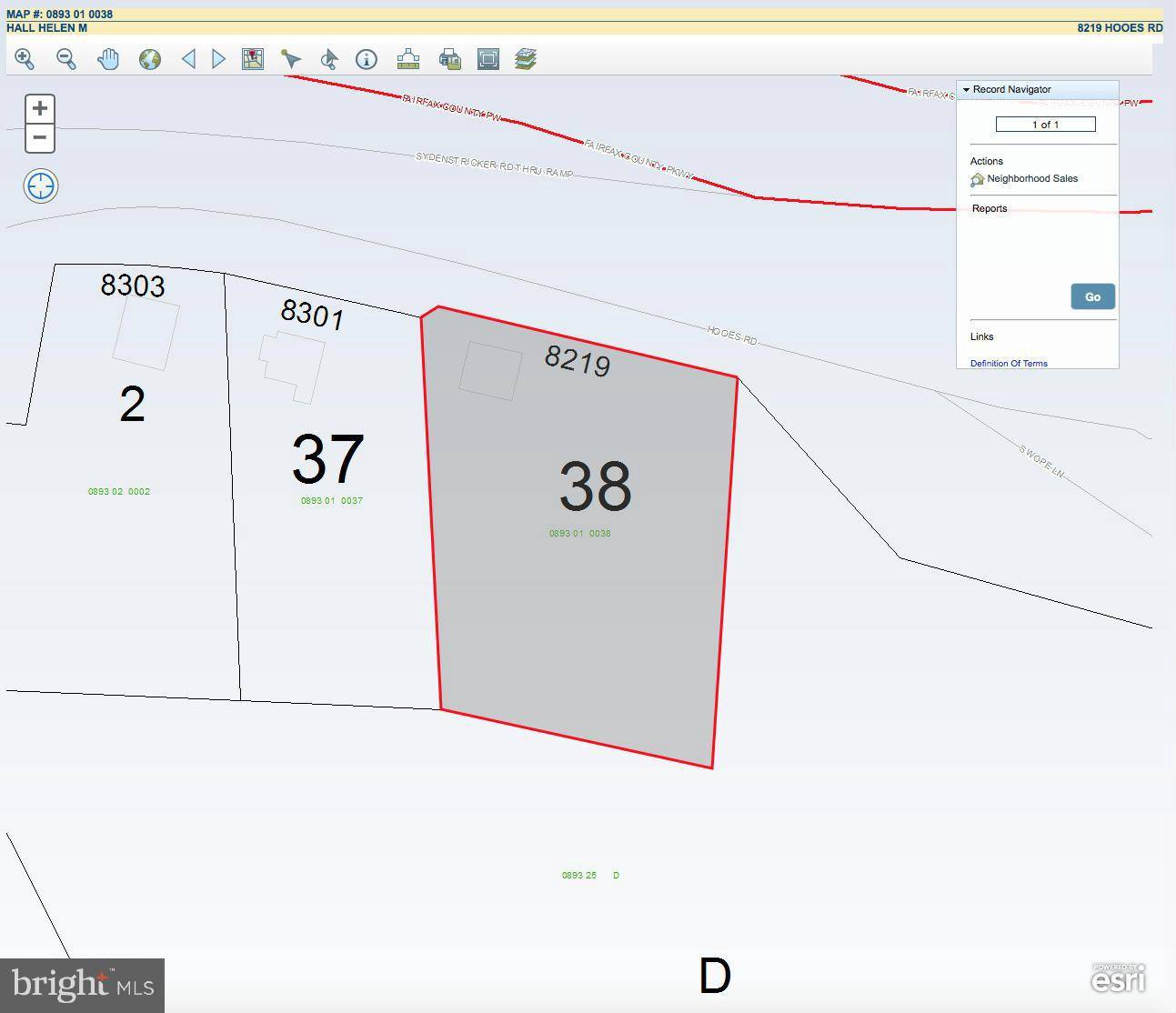Toggle the full-screen frame icon

[488, 59]
